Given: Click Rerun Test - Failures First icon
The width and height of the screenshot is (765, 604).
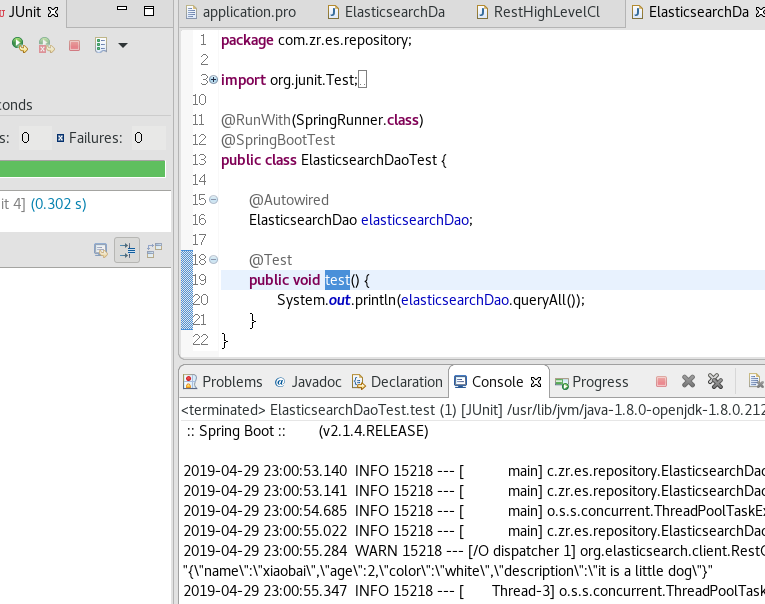Looking at the screenshot, I should click(46, 45).
